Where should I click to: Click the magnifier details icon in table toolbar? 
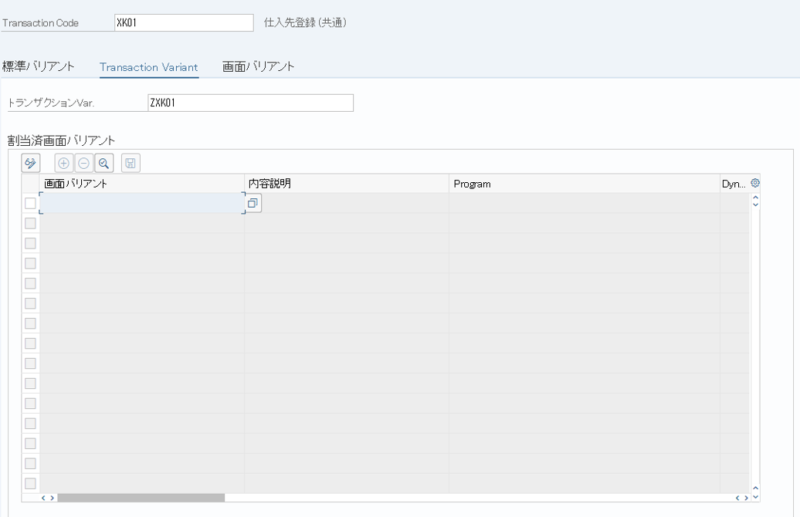click(103, 162)
